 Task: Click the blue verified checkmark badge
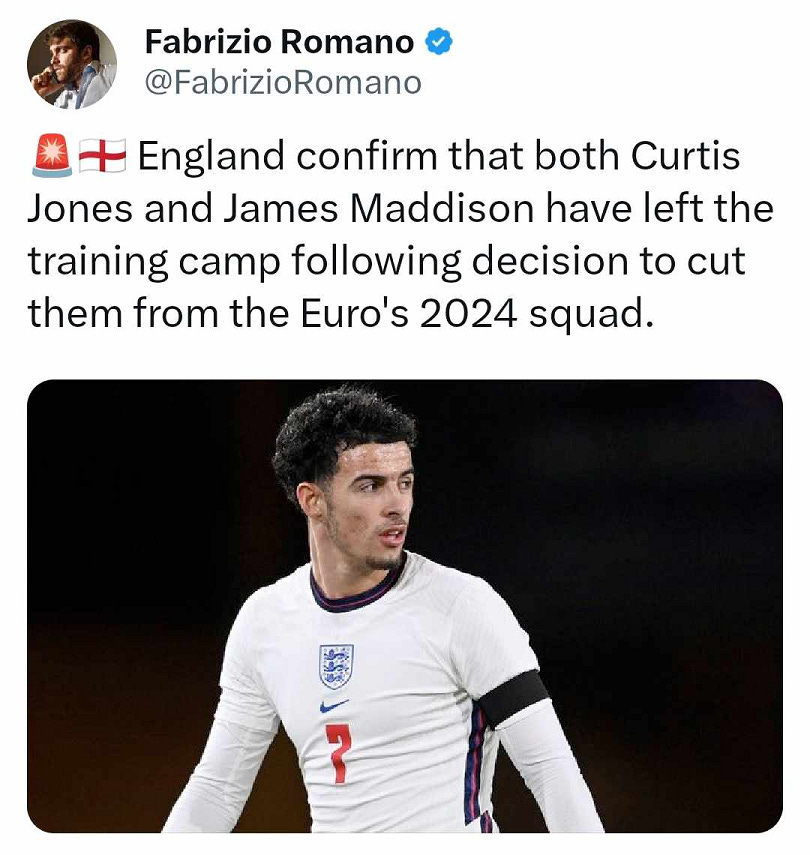coord(439,42)
